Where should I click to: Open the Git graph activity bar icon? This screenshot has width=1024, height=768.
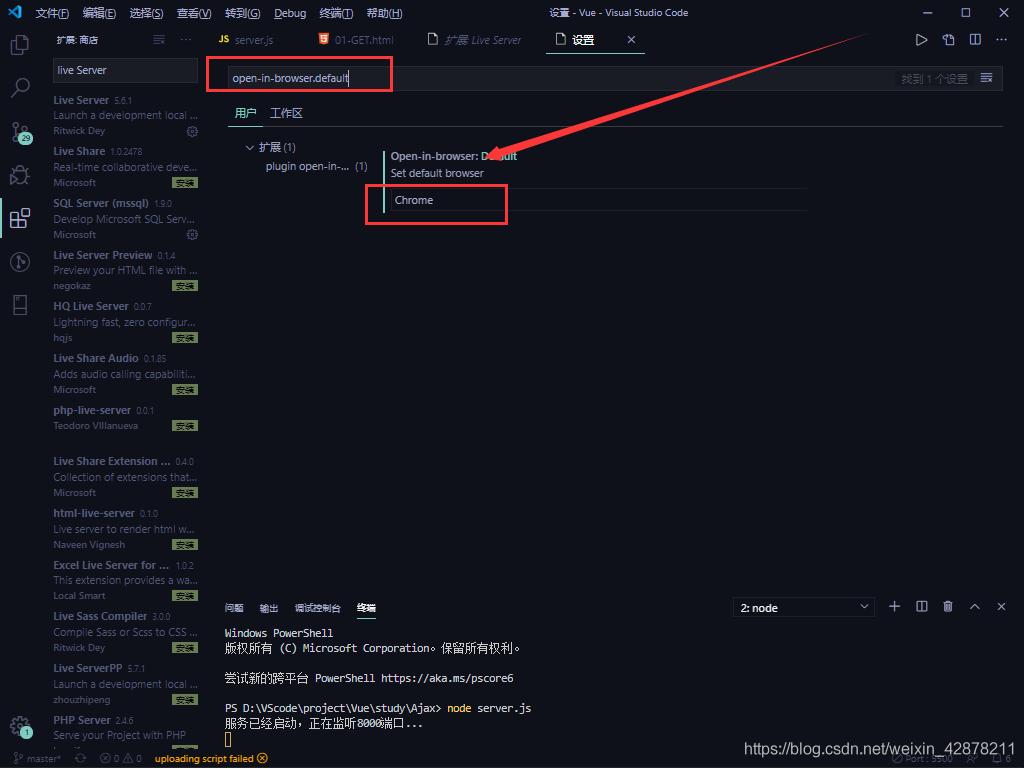(x=20, y=262)
